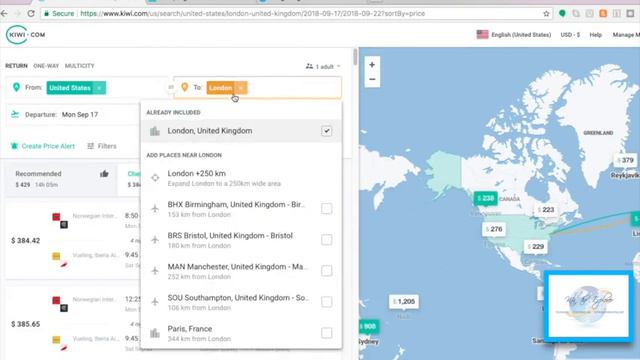Viewport: 640px width, 360px height.
Task: Swap origin and destination with the arrows icon
Action: click(171, 87)
